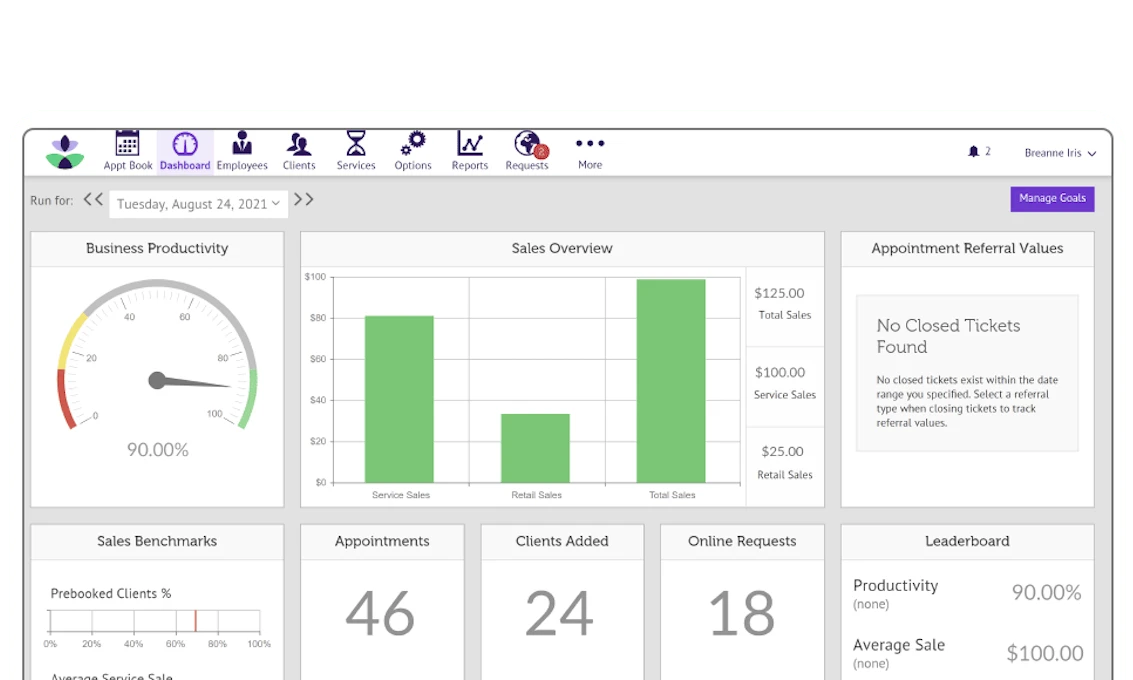The width and height of the screenshot is (1133, 680).
Task: Click the Online Requests count 18
Action: 741,614
